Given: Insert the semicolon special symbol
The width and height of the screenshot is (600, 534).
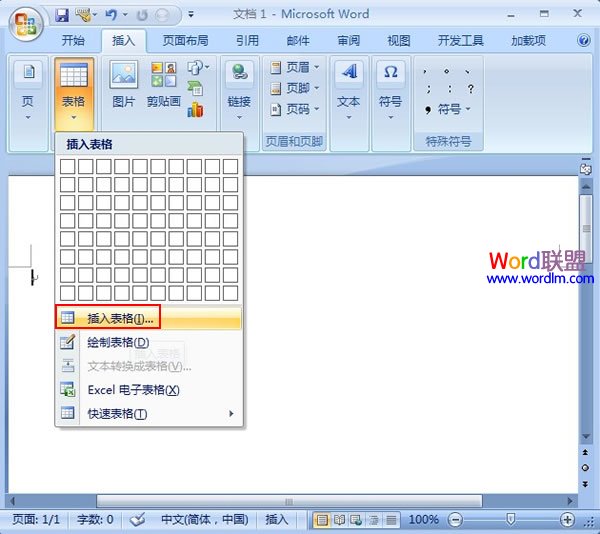Looking at the screenshot, I should [428, 89].
